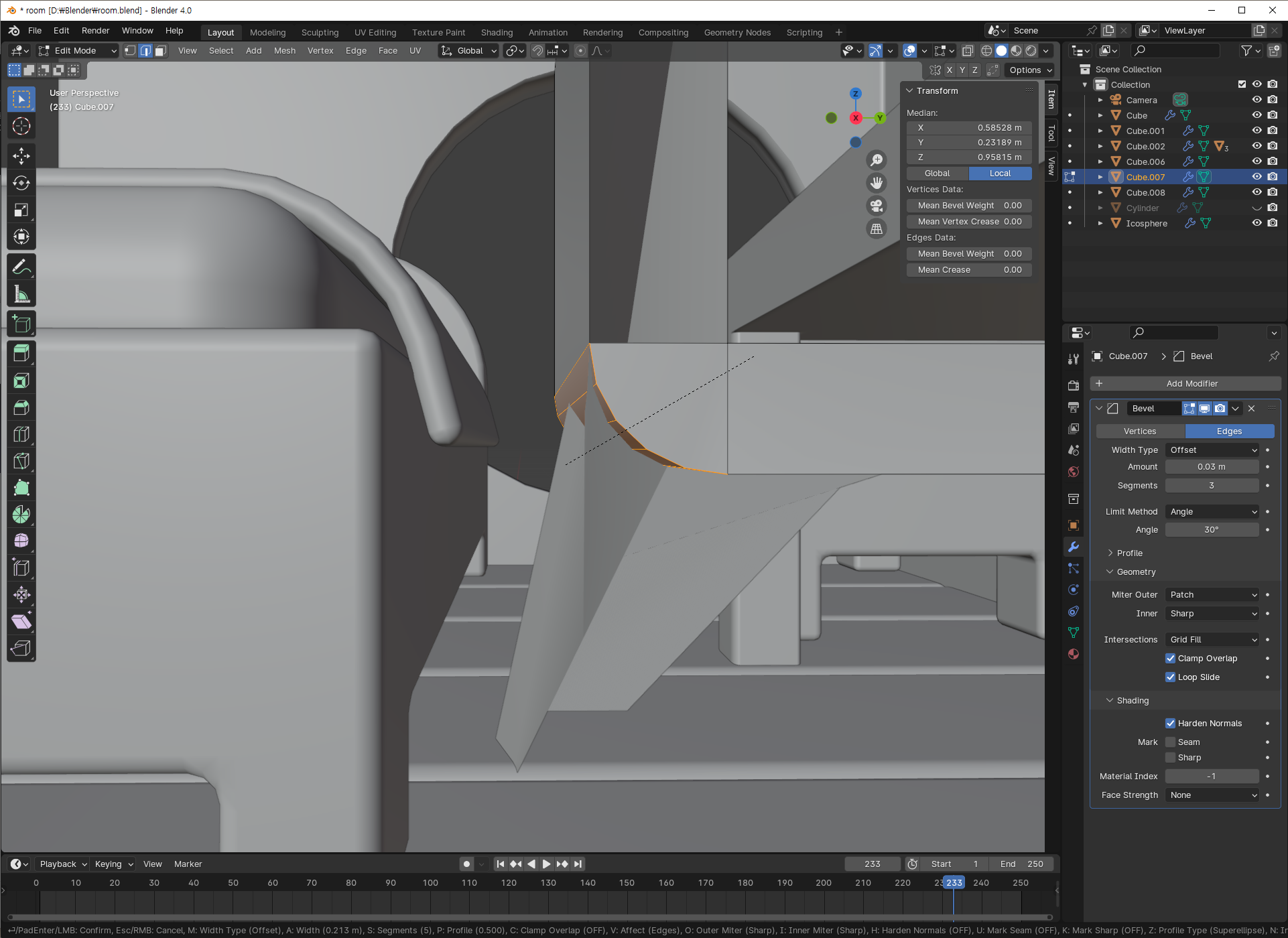Click Add Modifier button
The image size is (1288, 938).
[1185, 384]
